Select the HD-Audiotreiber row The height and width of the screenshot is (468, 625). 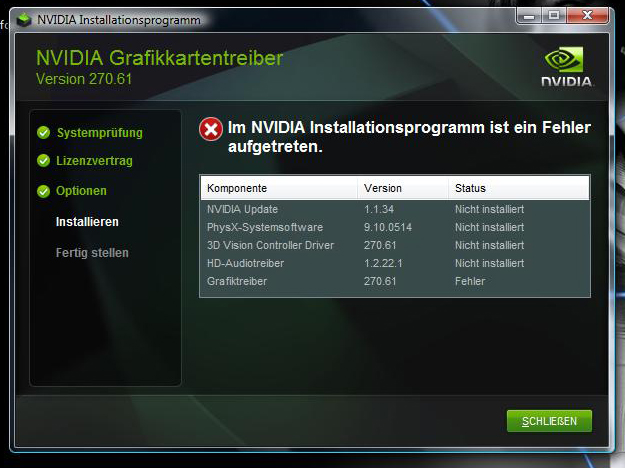click(395, 263)
